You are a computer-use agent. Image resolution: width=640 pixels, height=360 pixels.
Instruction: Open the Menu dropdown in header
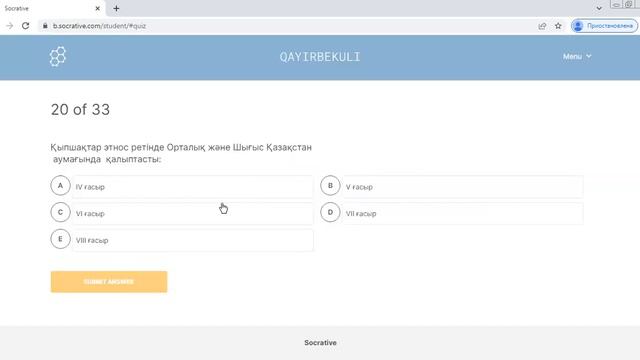point(577,56)
